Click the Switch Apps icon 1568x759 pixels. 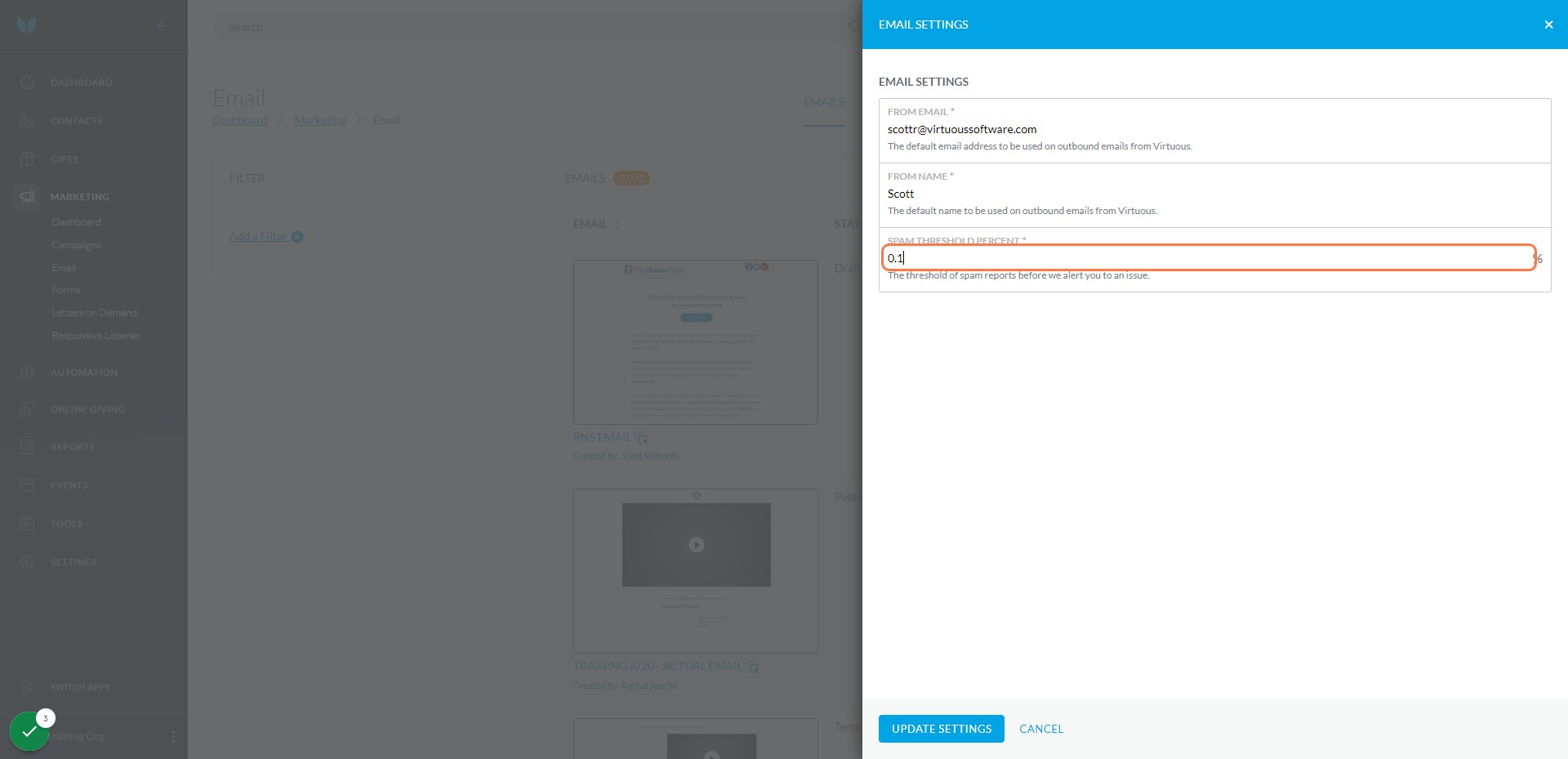(x=27, y=687)
